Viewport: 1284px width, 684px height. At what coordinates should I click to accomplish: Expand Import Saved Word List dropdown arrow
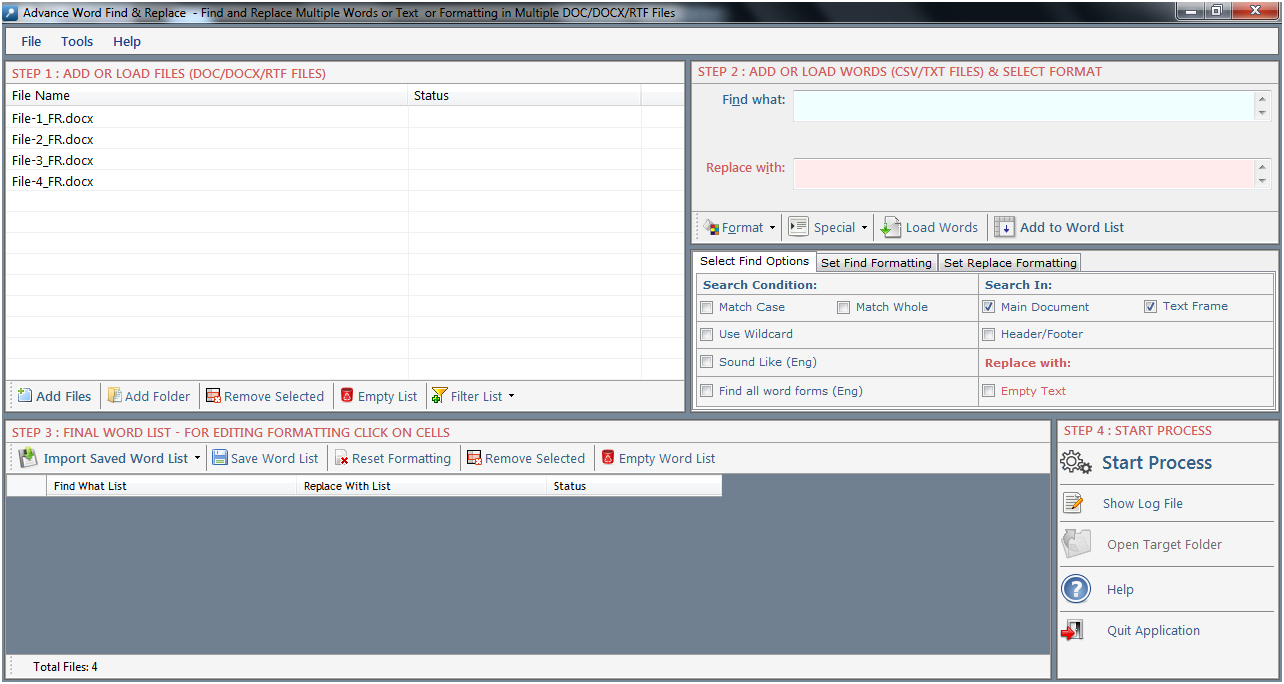197,458
